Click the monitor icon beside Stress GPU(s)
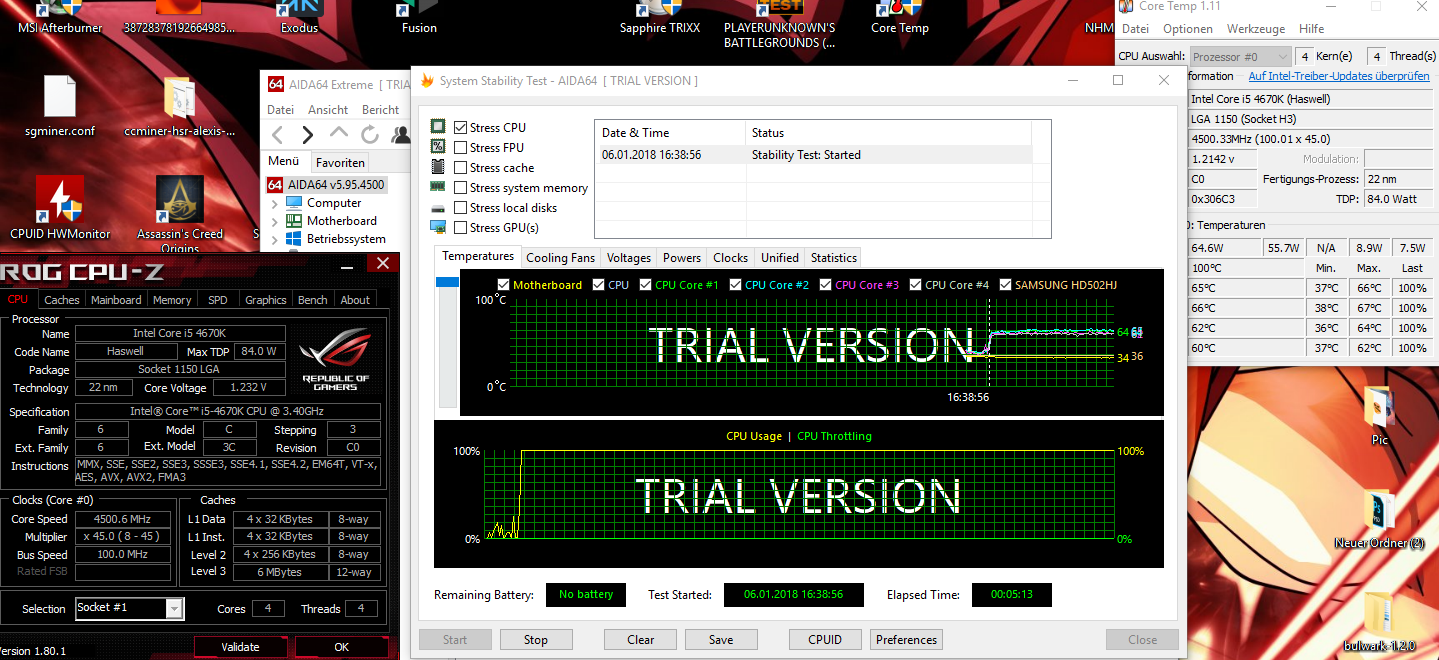1439x660 pixels. (x=437, y=227)
